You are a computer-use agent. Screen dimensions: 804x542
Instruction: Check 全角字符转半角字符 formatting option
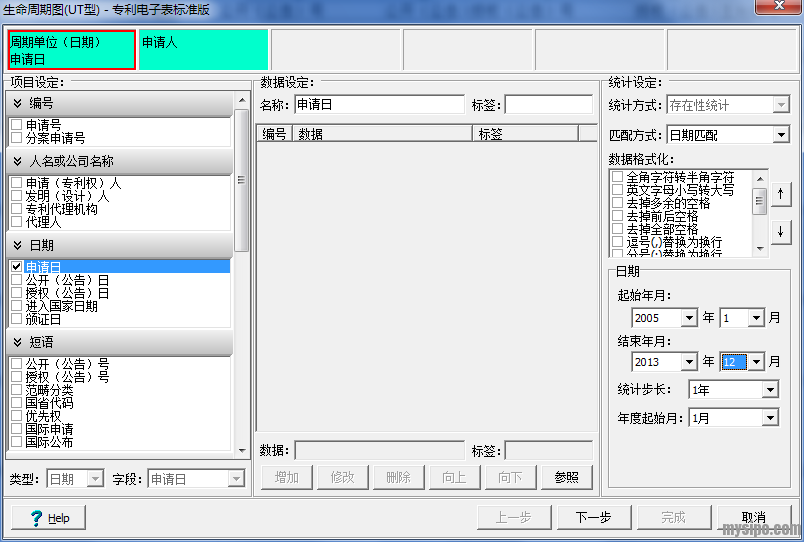pyautogui.click(x=617, y=177)
